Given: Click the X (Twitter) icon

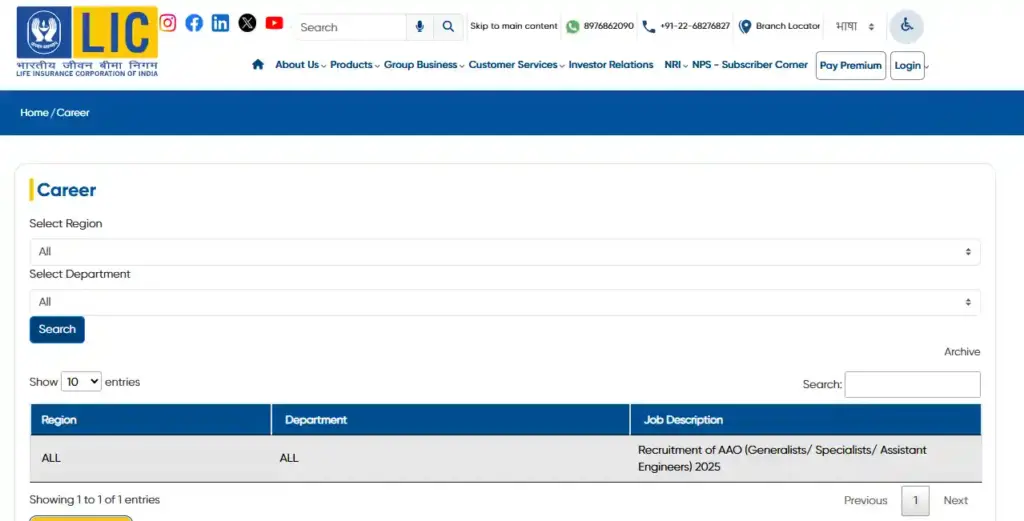Looking at the screenshot, I should point(247,23).
